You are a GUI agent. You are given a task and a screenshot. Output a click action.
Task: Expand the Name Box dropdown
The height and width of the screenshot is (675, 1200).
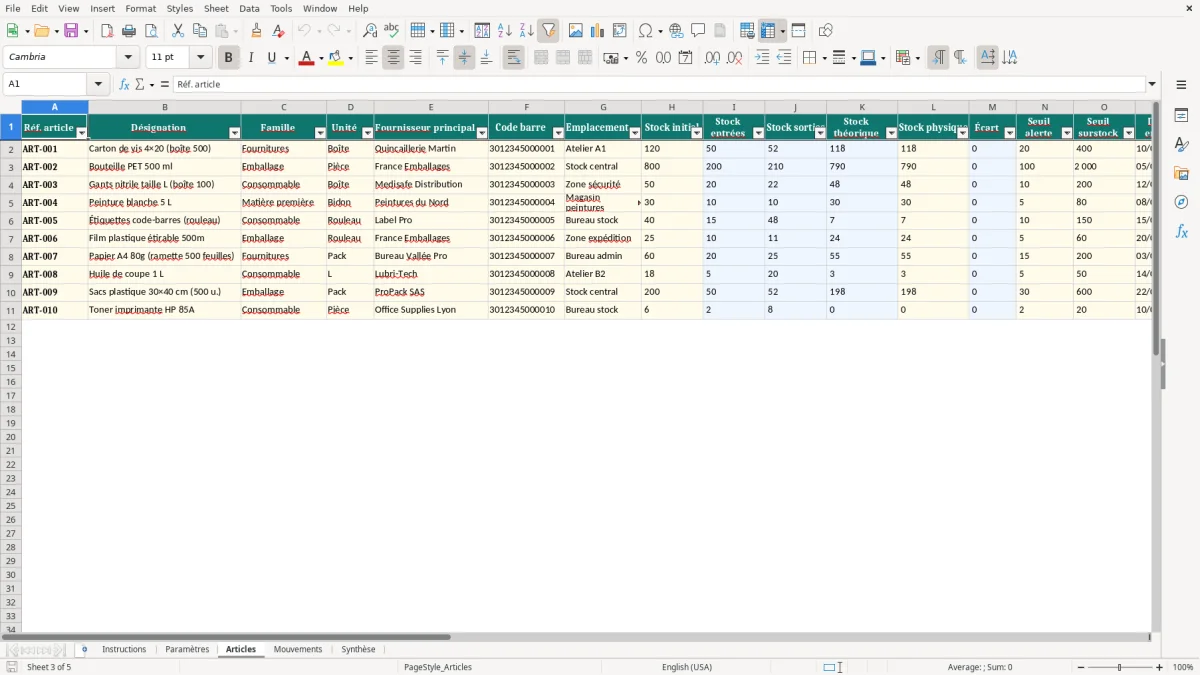98,85
